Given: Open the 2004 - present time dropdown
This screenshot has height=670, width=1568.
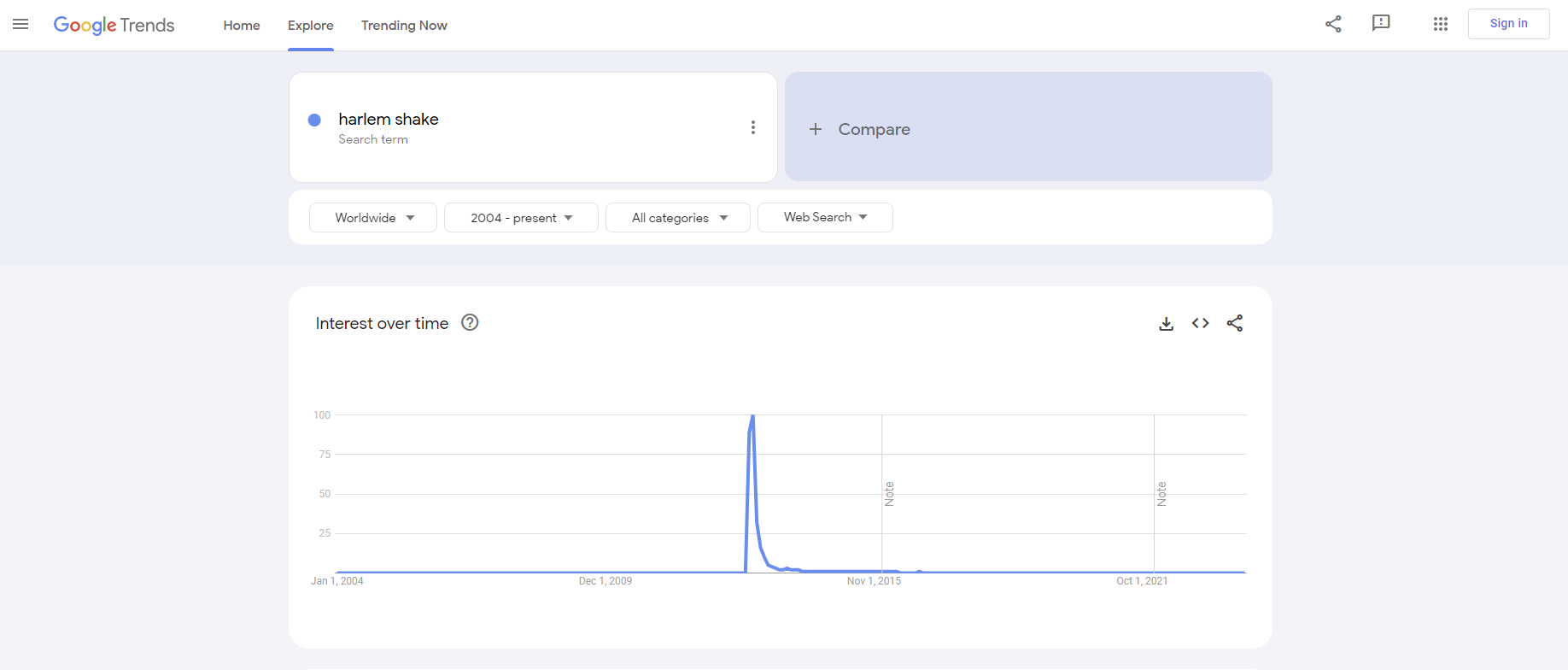Looking at the screenshot, I should coord(521,218).
